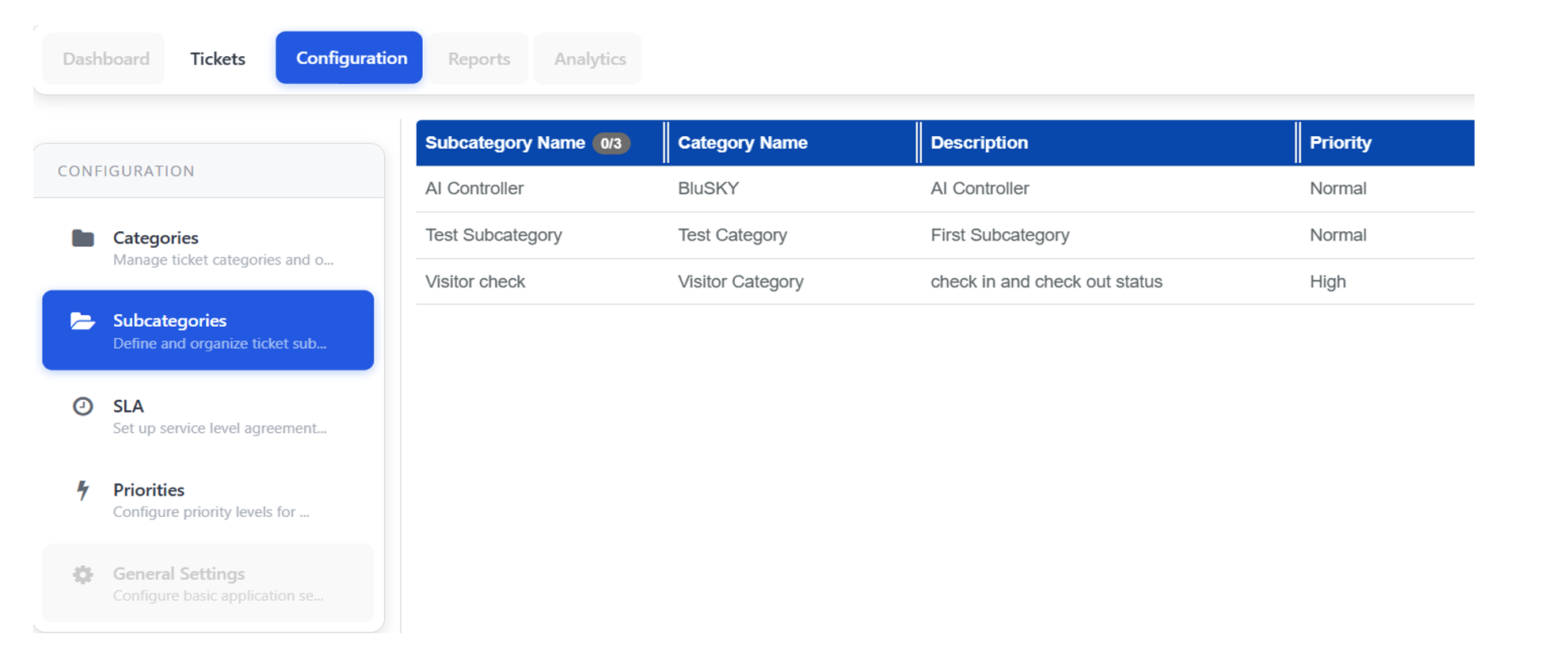The height and width of the screenshot is (657, 1568).
Task: Select the AI Controller subcategory row
Action: click(474, 188)
